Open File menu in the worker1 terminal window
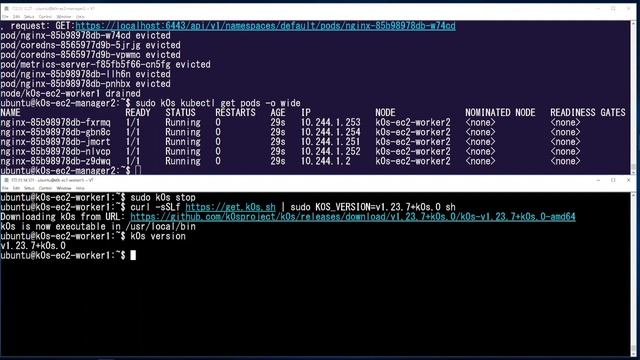This screenshot has width=640, height=360. [5, 188]
